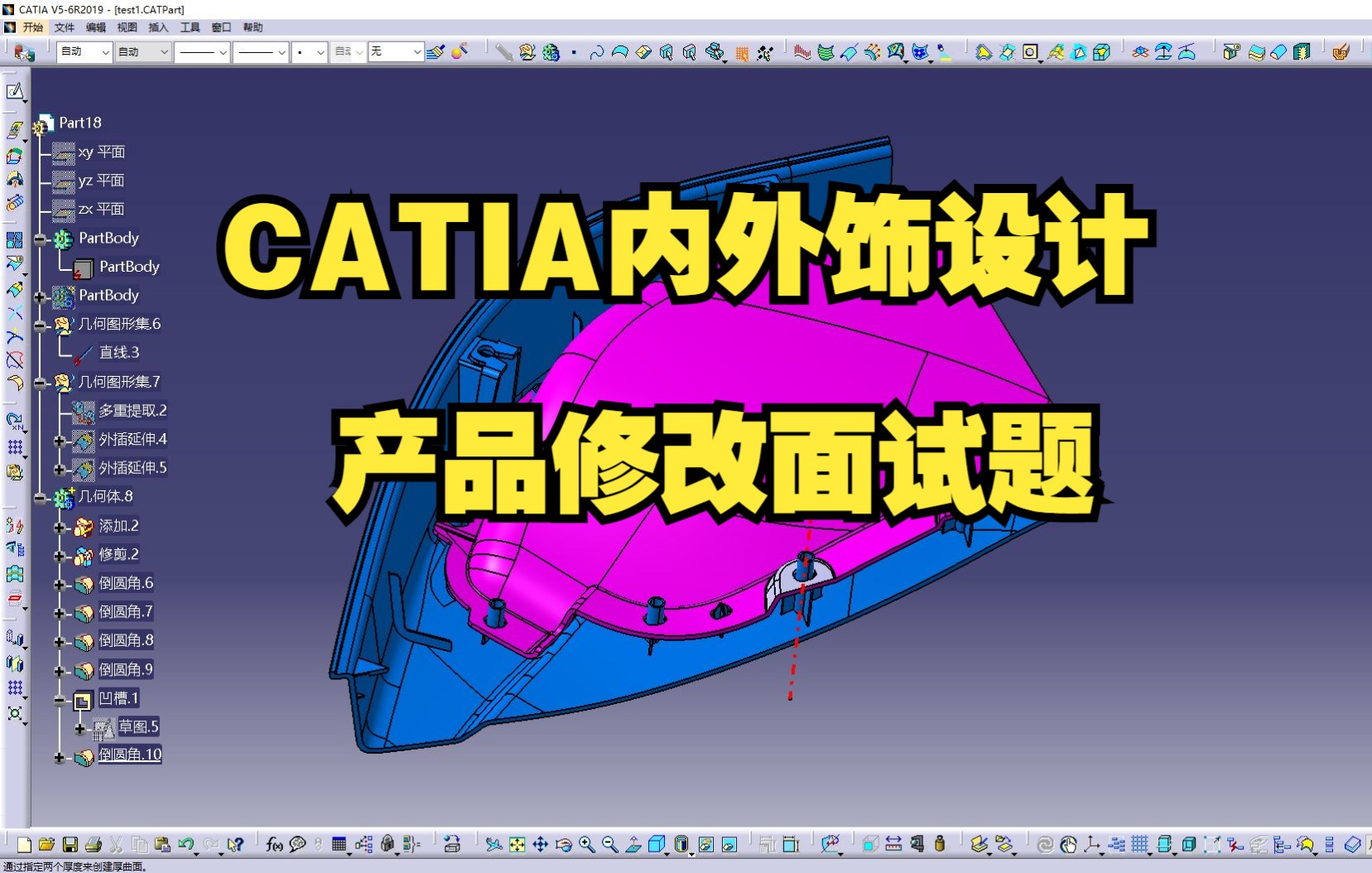Viewport: 1372px width, 873px height.
Task: Click the Zoom In magnifier icon
Action: (587, 845)
